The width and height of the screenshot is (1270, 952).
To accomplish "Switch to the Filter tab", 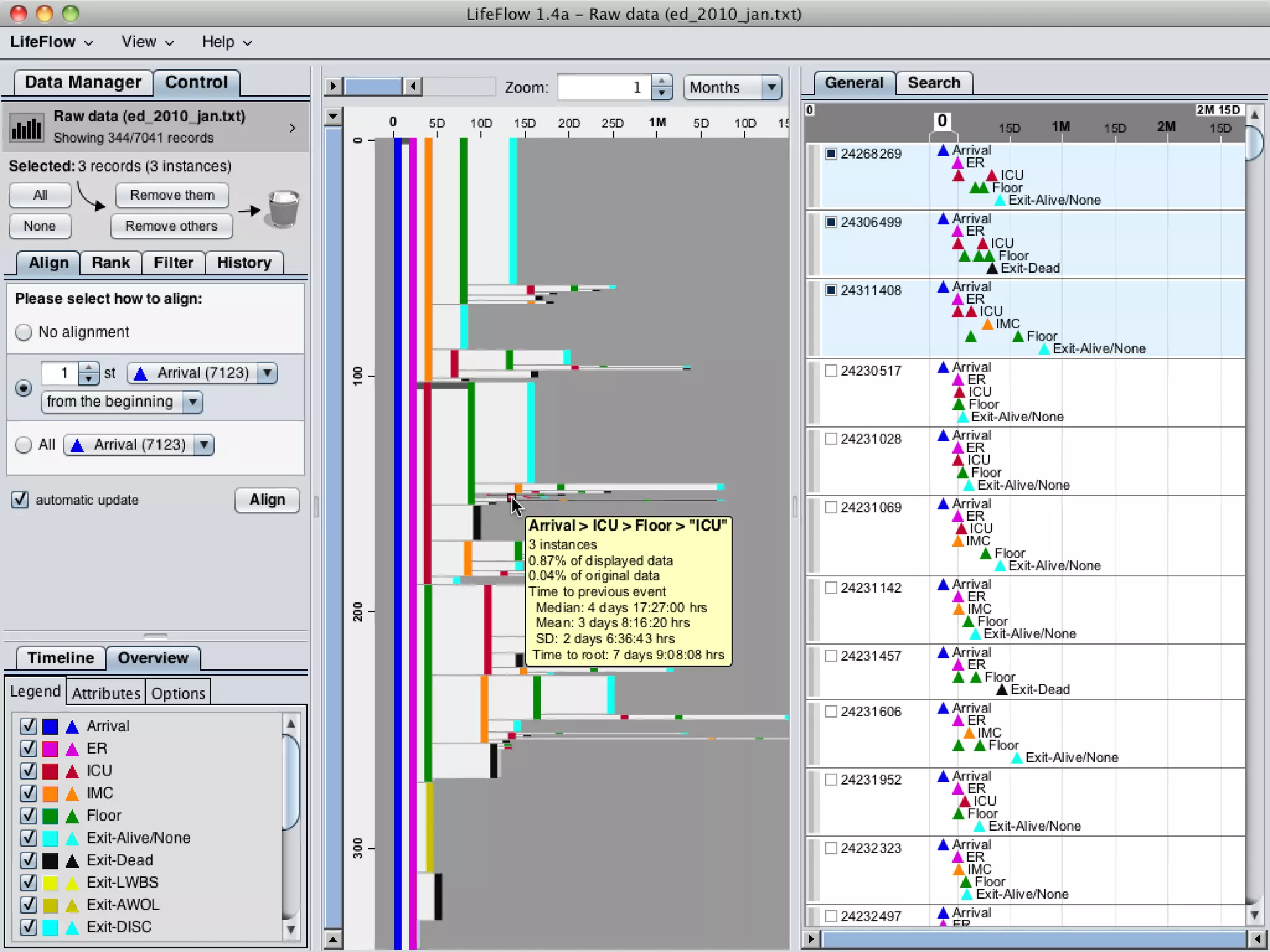I will (173, 263).
